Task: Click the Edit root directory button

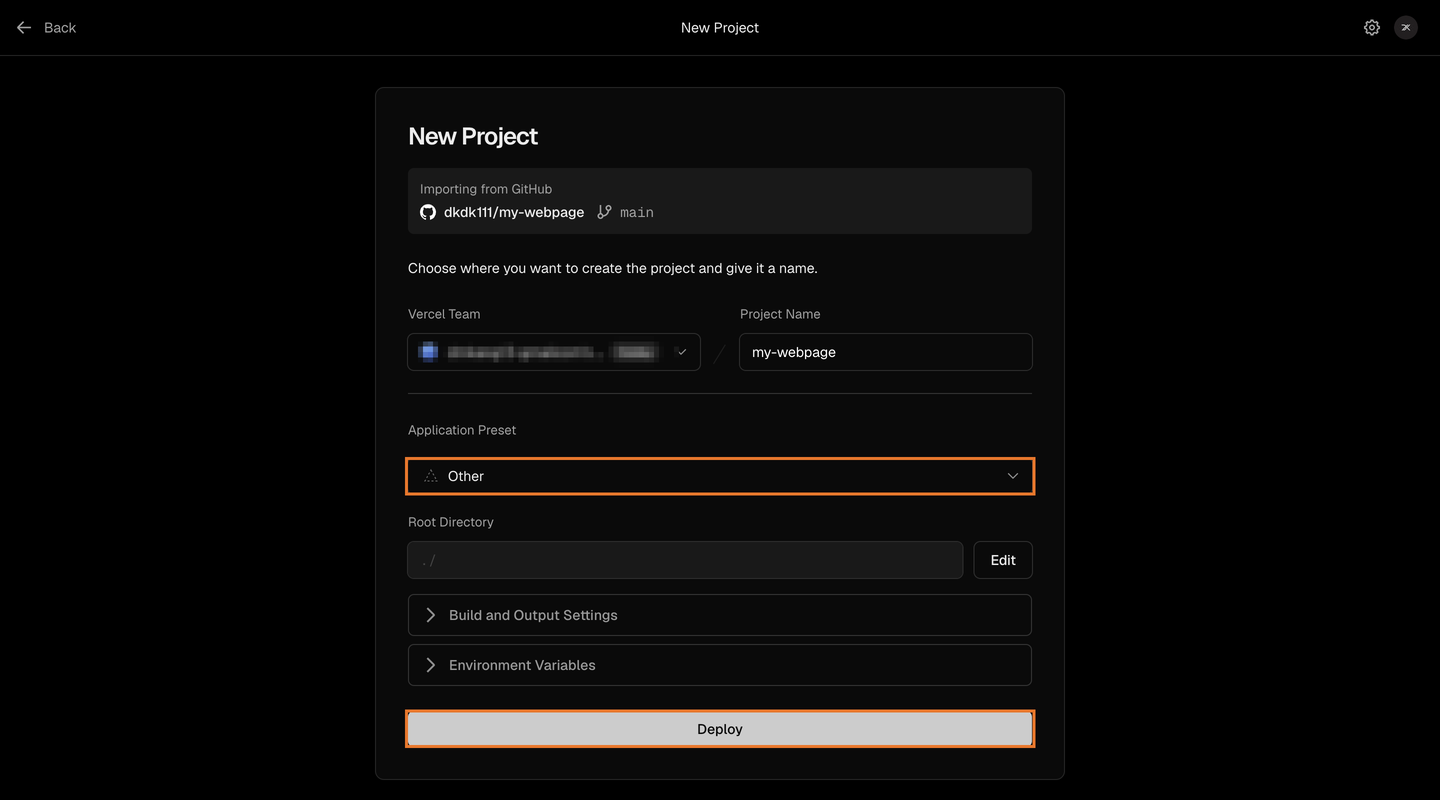Action: coord(1003,560)
